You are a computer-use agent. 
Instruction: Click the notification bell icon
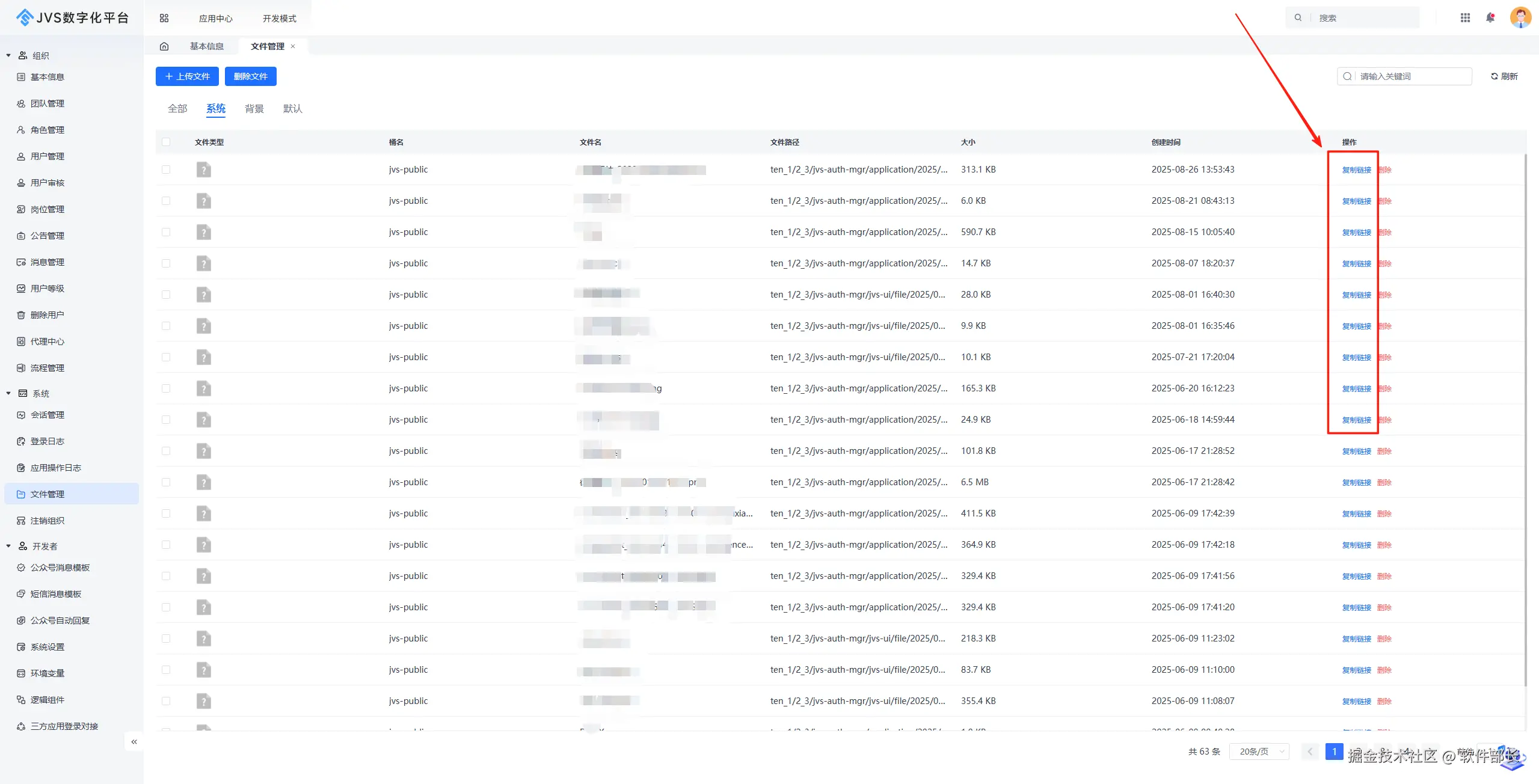(1490, 18)
